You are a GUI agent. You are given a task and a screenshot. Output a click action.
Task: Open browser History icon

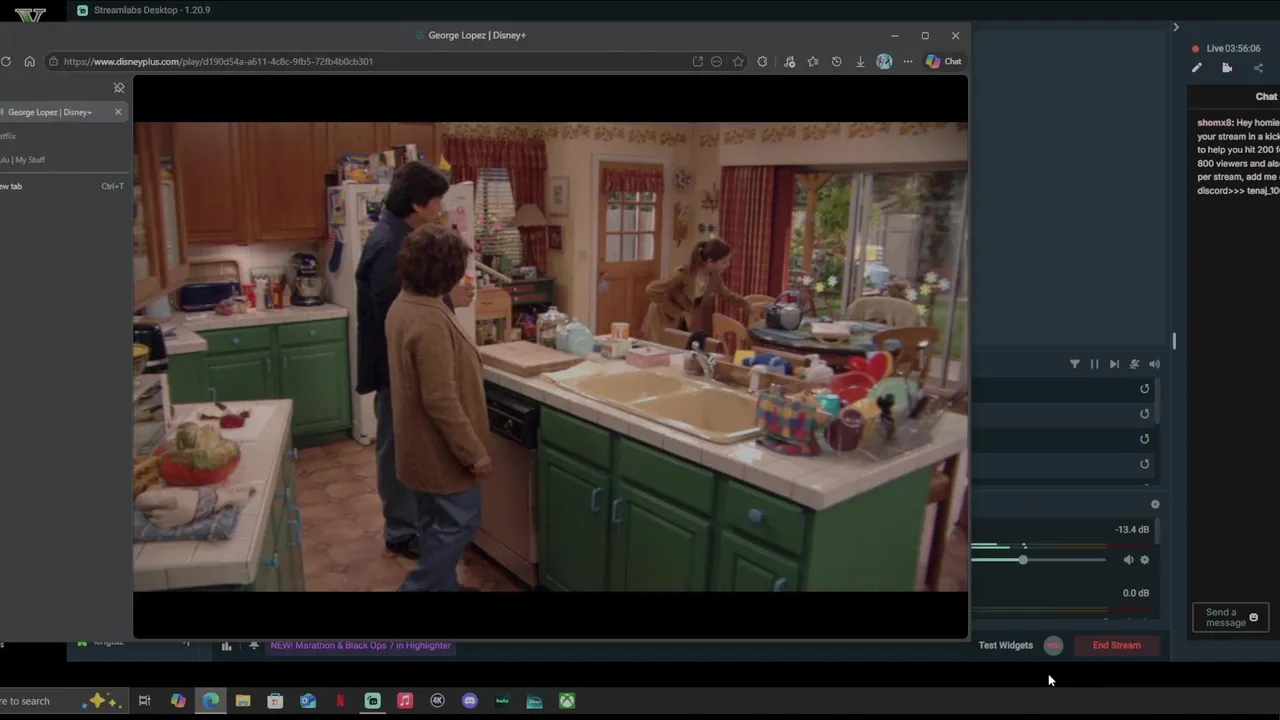836,61
